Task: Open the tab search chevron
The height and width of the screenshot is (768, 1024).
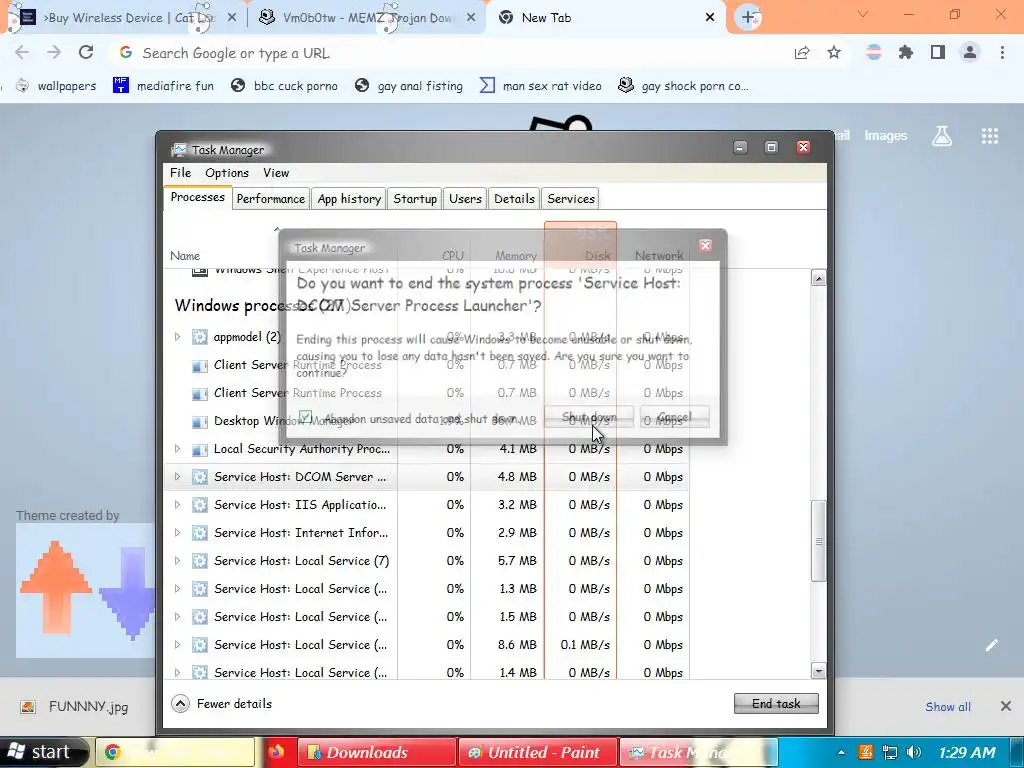Action: point(863,14)
